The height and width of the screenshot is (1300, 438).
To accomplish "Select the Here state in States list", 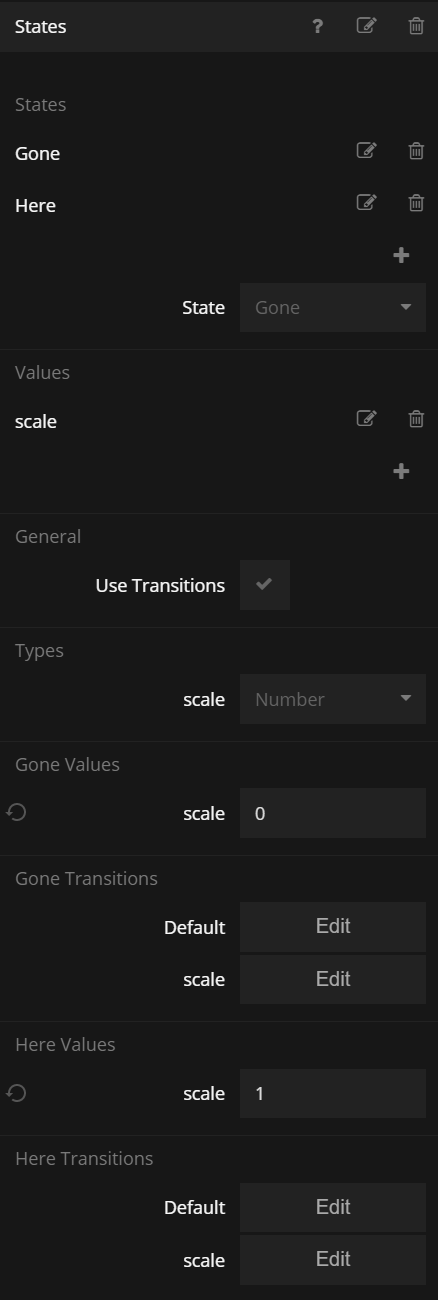I will tap(35, 205).
